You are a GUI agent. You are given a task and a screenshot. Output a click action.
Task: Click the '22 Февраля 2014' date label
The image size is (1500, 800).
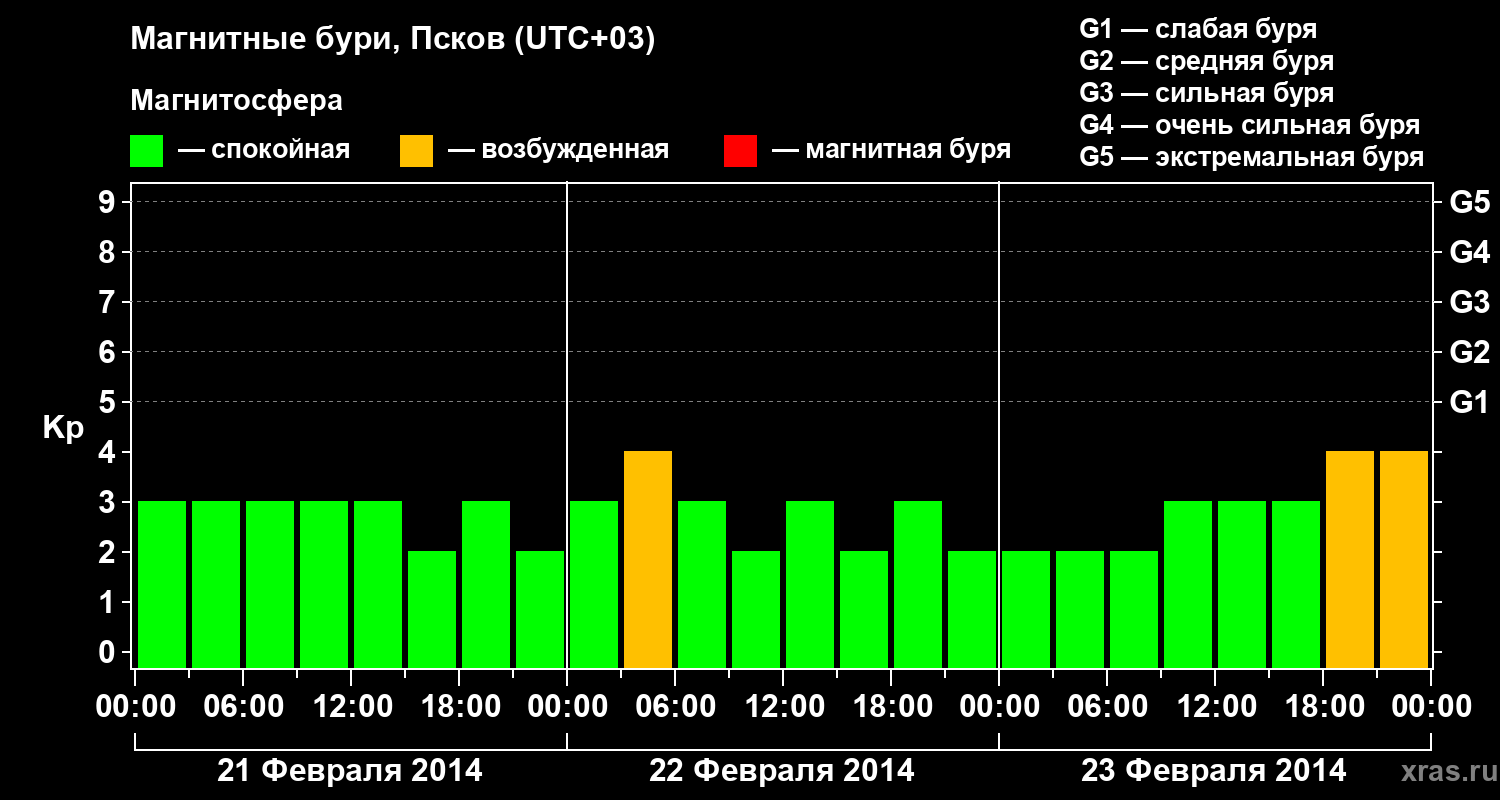click(x=782, y=771)
